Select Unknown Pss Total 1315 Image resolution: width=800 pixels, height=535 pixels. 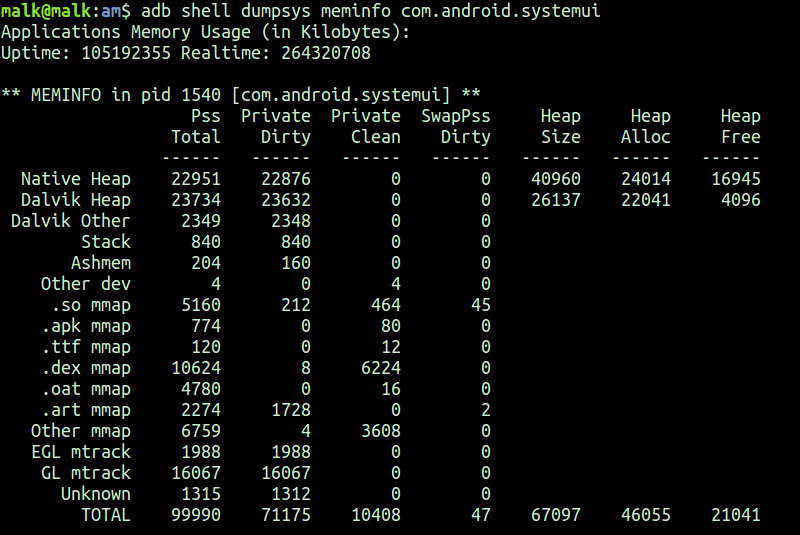coord(201,494)
